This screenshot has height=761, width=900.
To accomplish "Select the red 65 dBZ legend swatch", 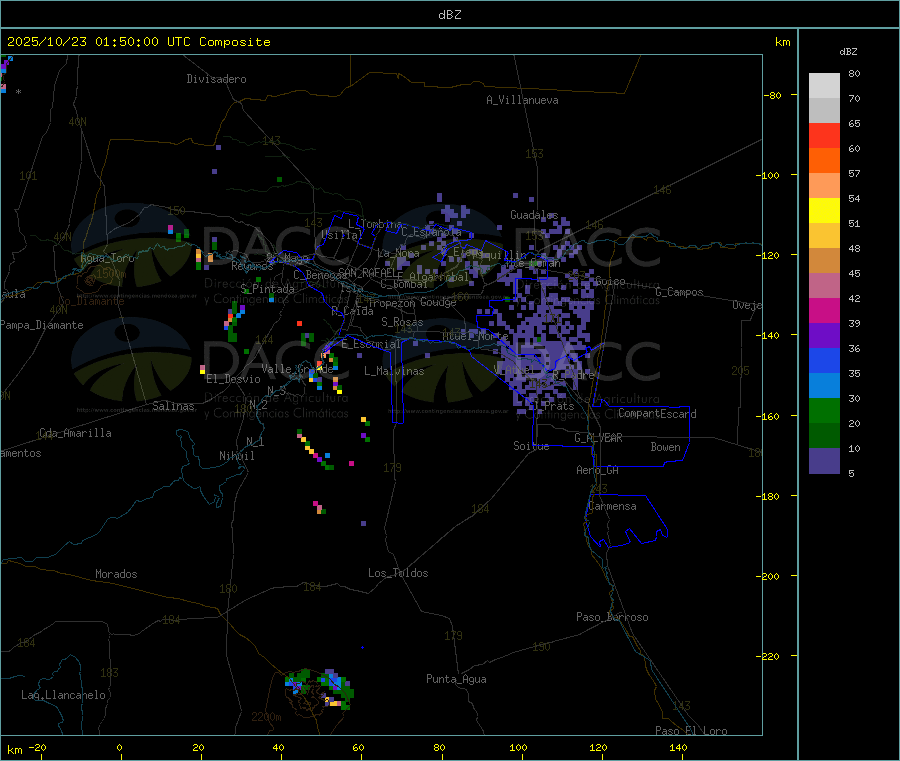I will pyautogui.click(x=824, y=135).
